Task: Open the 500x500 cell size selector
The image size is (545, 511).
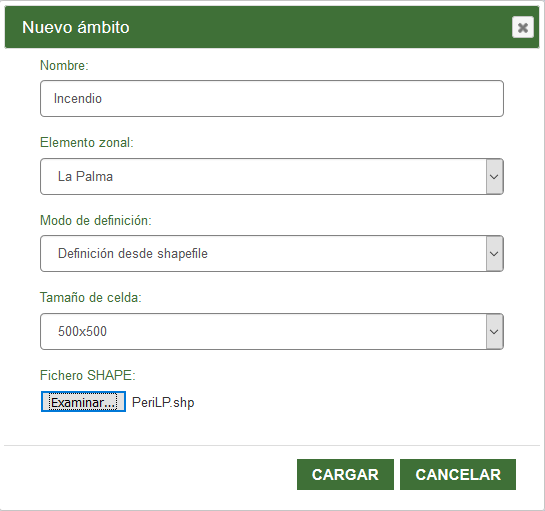Action: point(272,332)
